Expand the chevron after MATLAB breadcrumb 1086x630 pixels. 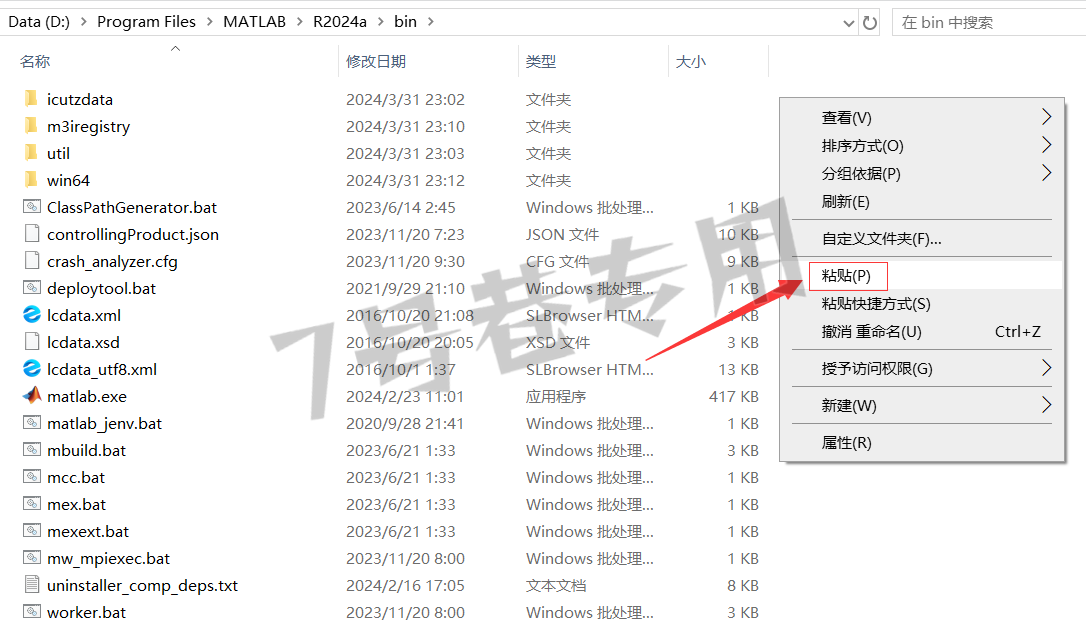point(300,22)
